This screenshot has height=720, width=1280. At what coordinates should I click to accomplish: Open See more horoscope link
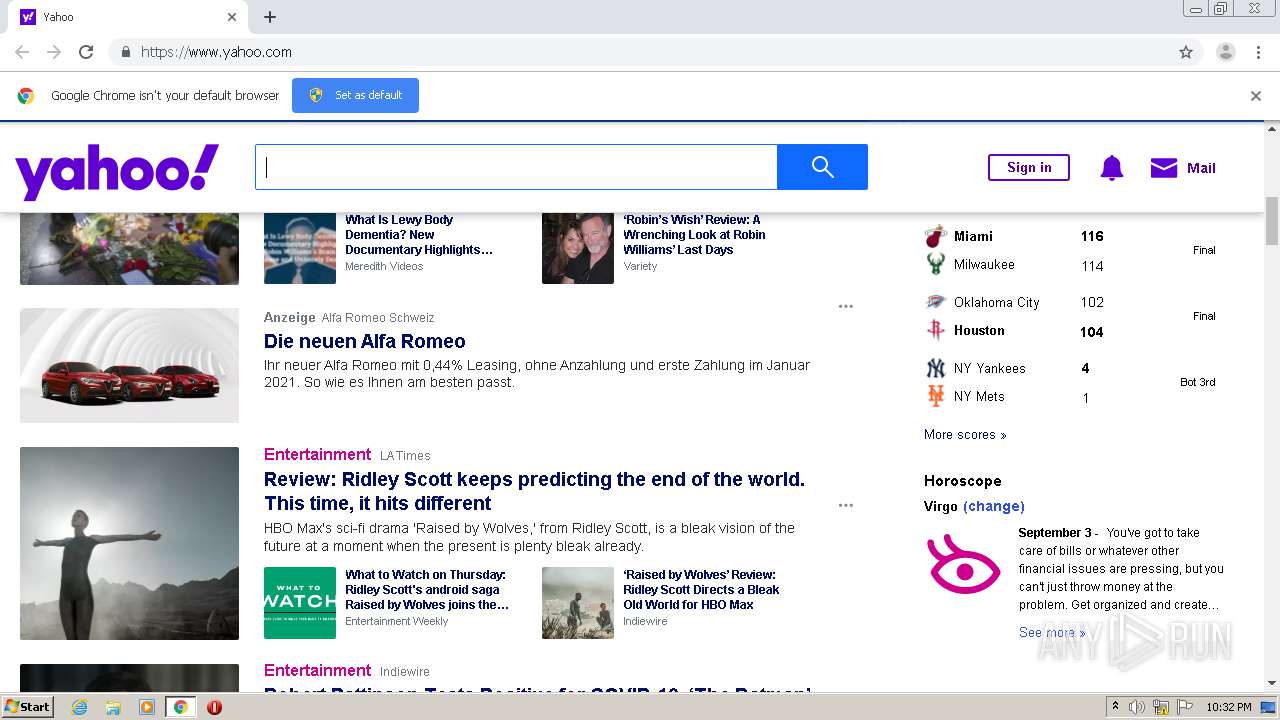pos(1052,632)
